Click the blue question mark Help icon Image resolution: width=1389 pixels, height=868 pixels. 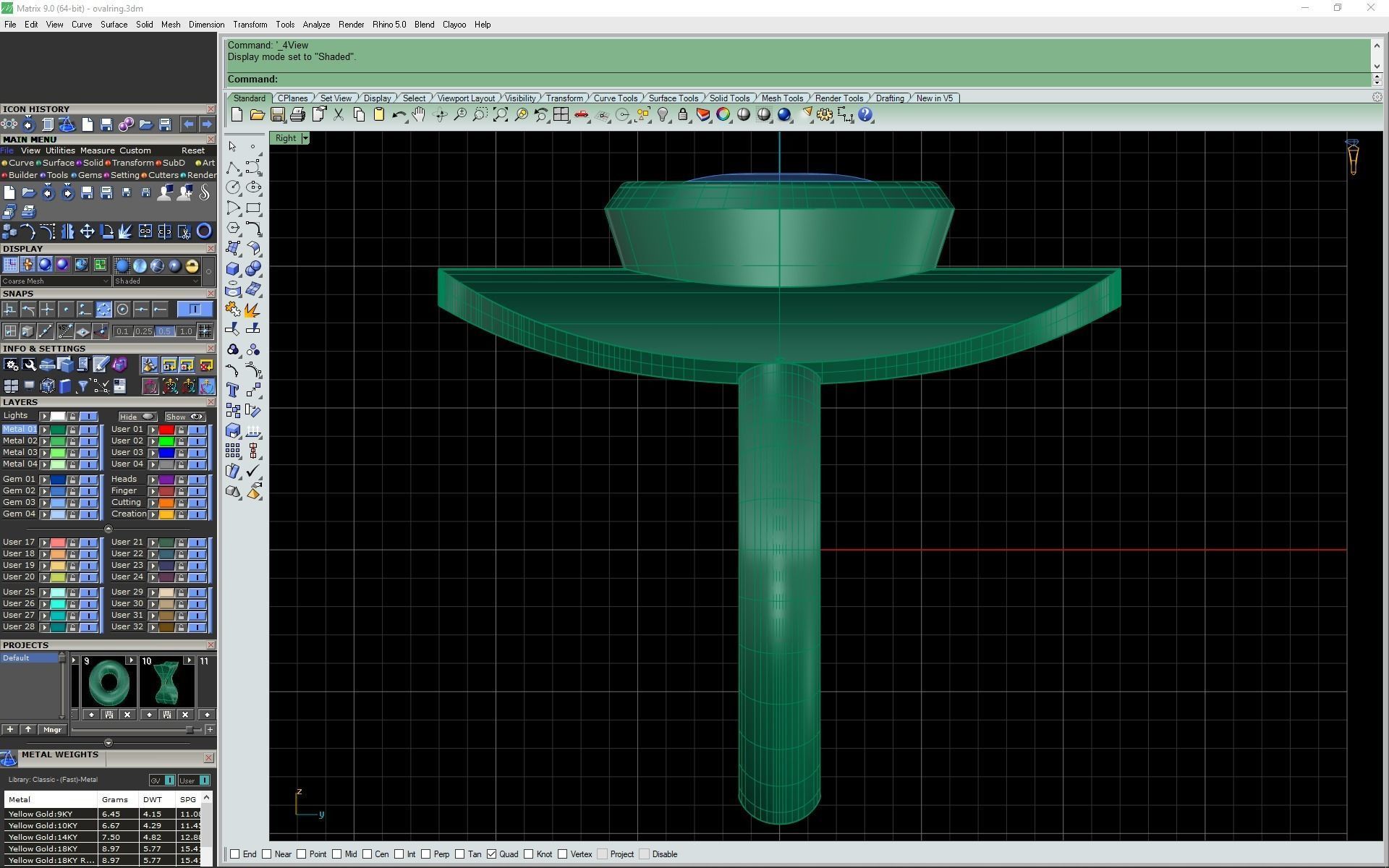865,114
